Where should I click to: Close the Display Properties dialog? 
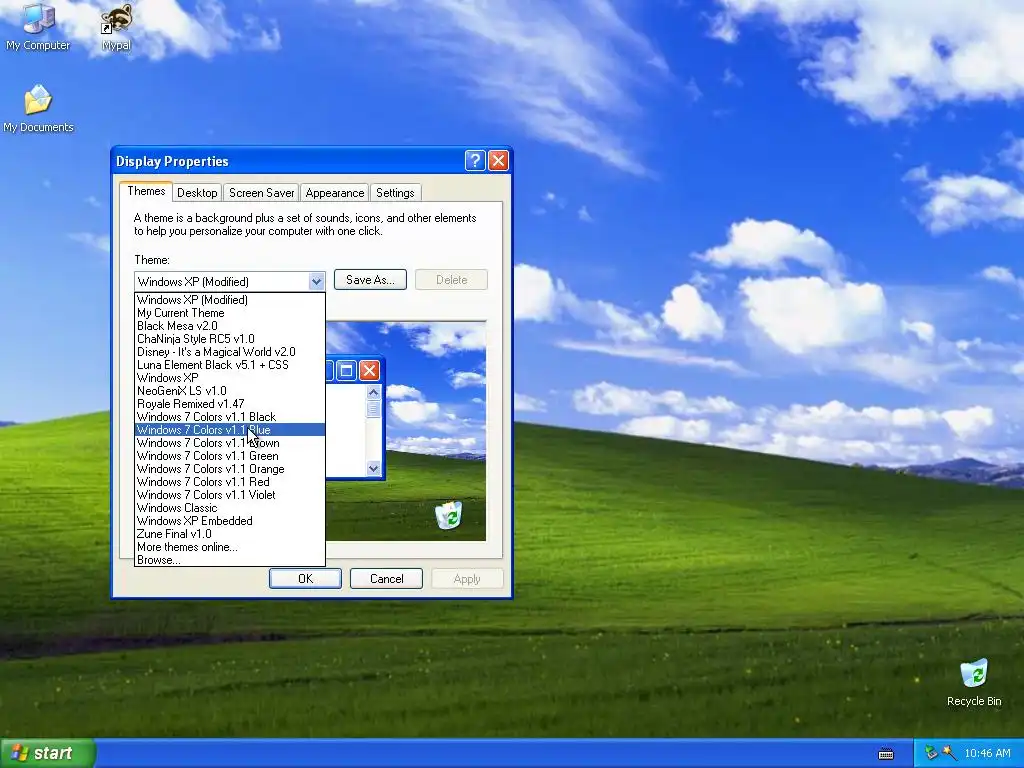pos(498,161)
